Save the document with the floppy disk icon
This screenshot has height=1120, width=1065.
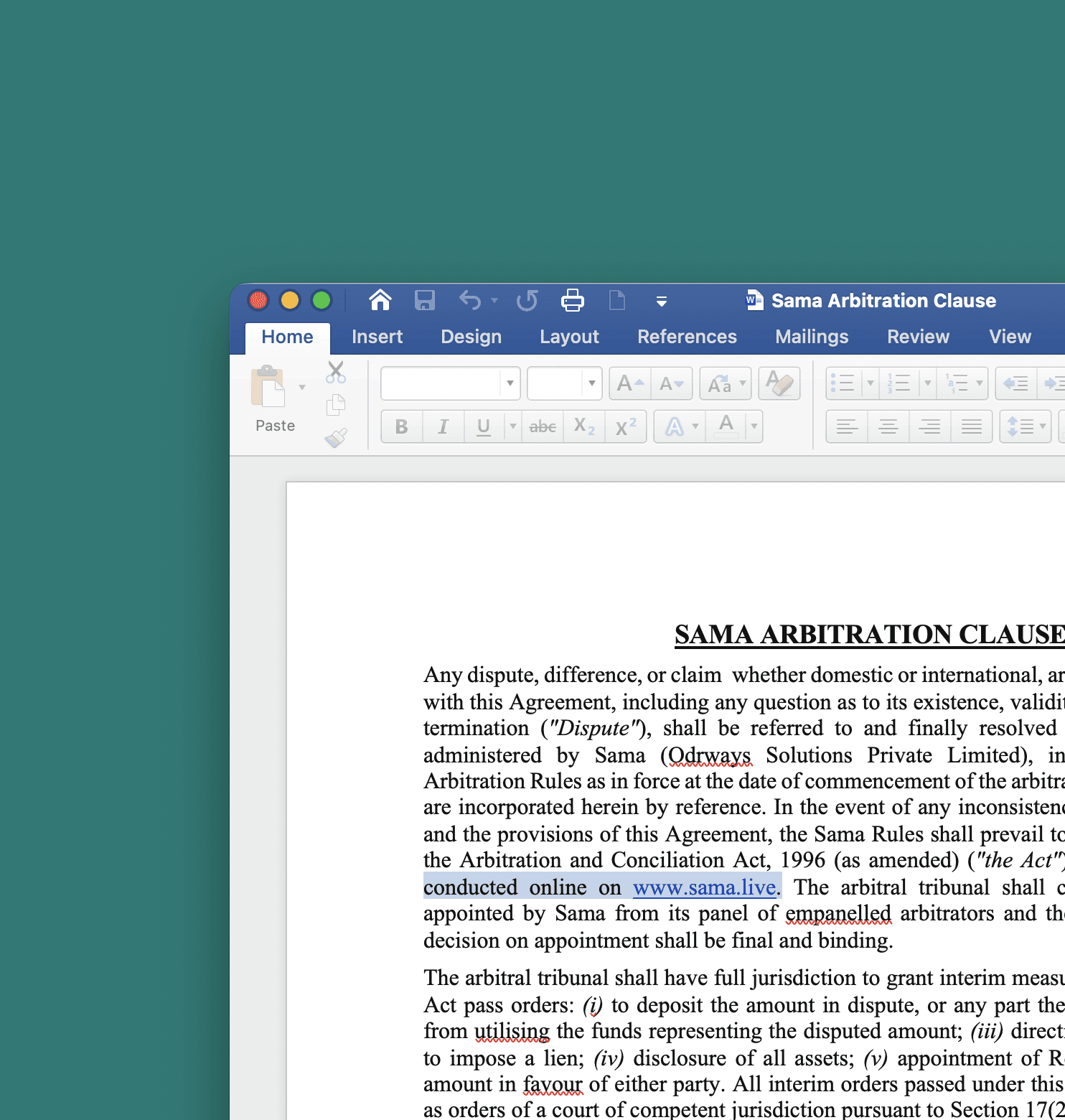tap(425, 300)
